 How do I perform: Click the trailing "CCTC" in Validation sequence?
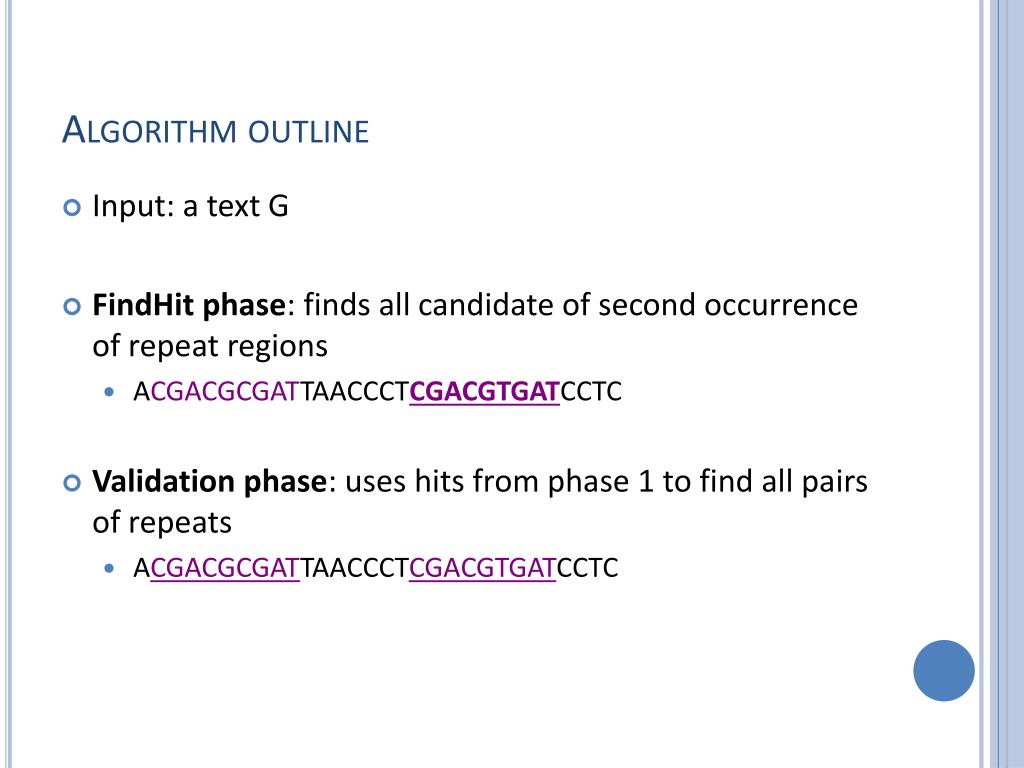click(588, 569)
